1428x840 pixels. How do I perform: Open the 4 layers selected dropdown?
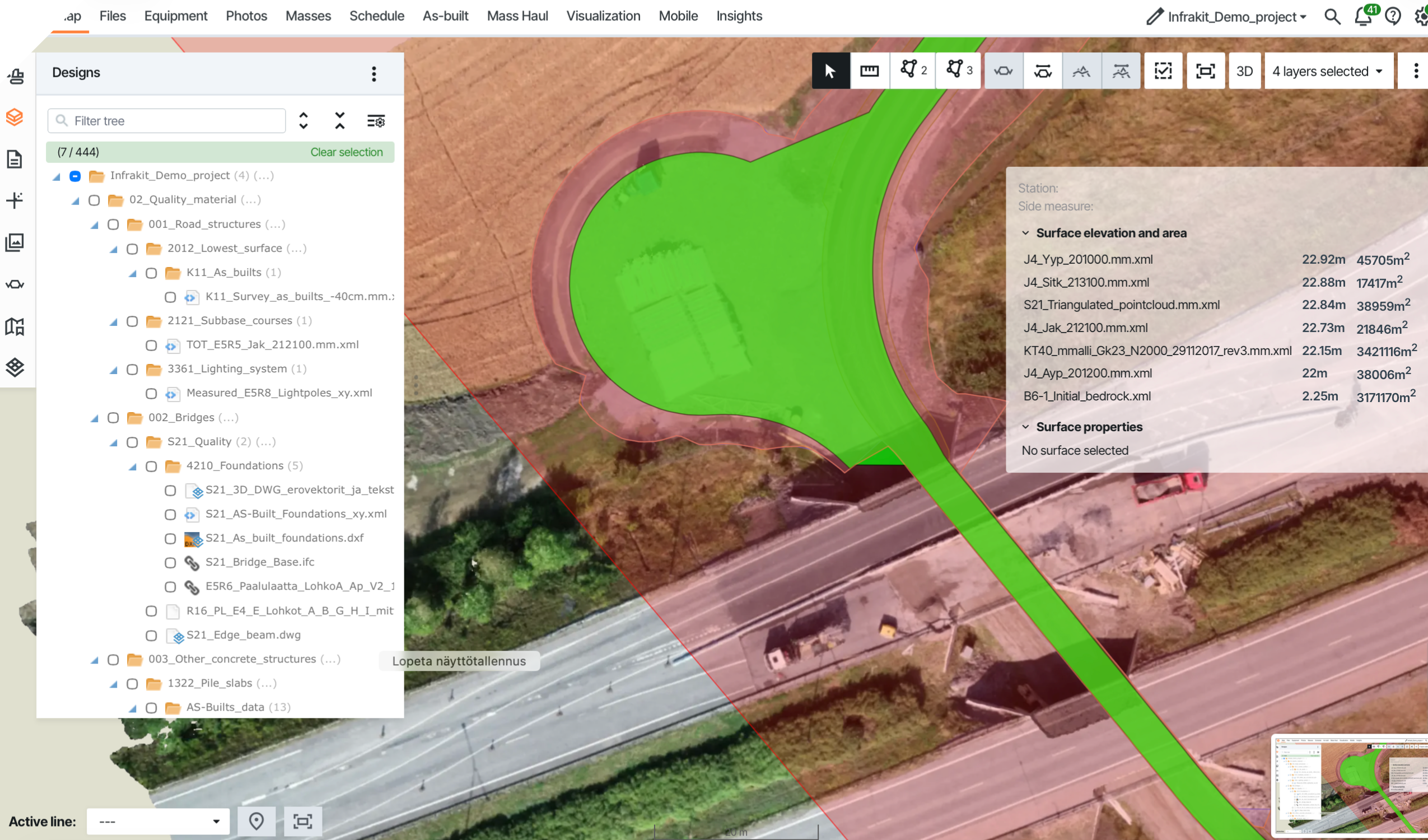[1328, 72]
